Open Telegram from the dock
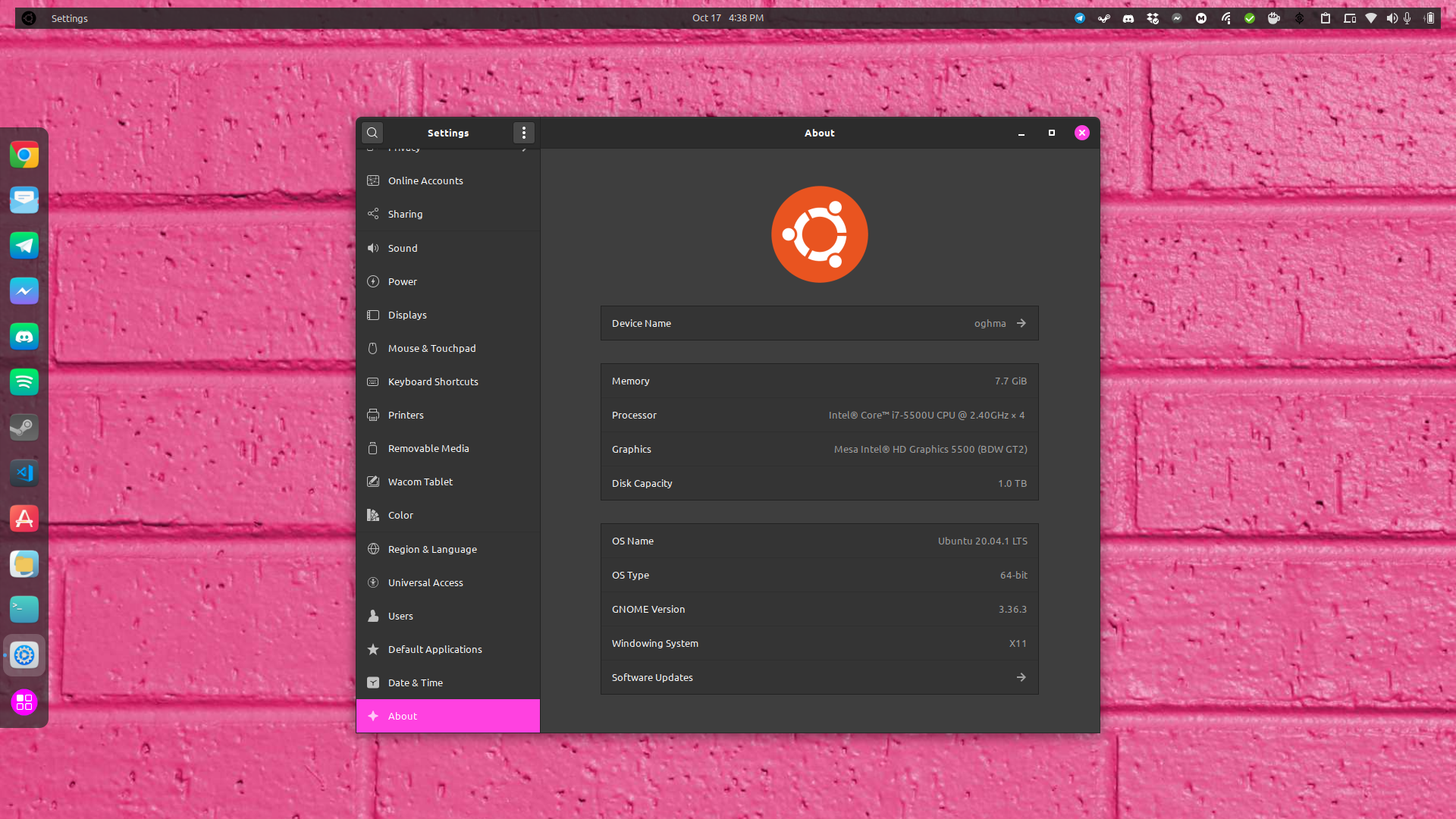 pos(24,246)
